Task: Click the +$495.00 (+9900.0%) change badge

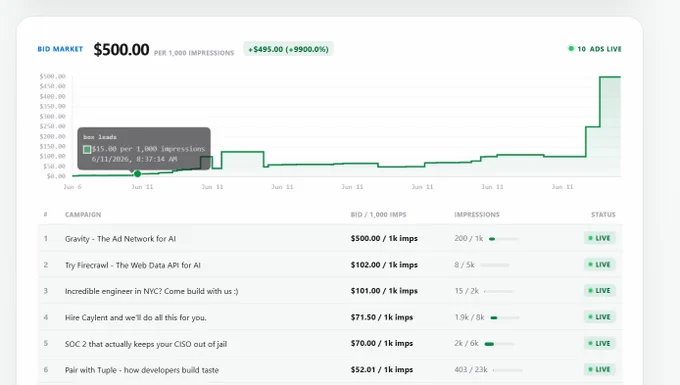Action: click(x=288, y=49)
